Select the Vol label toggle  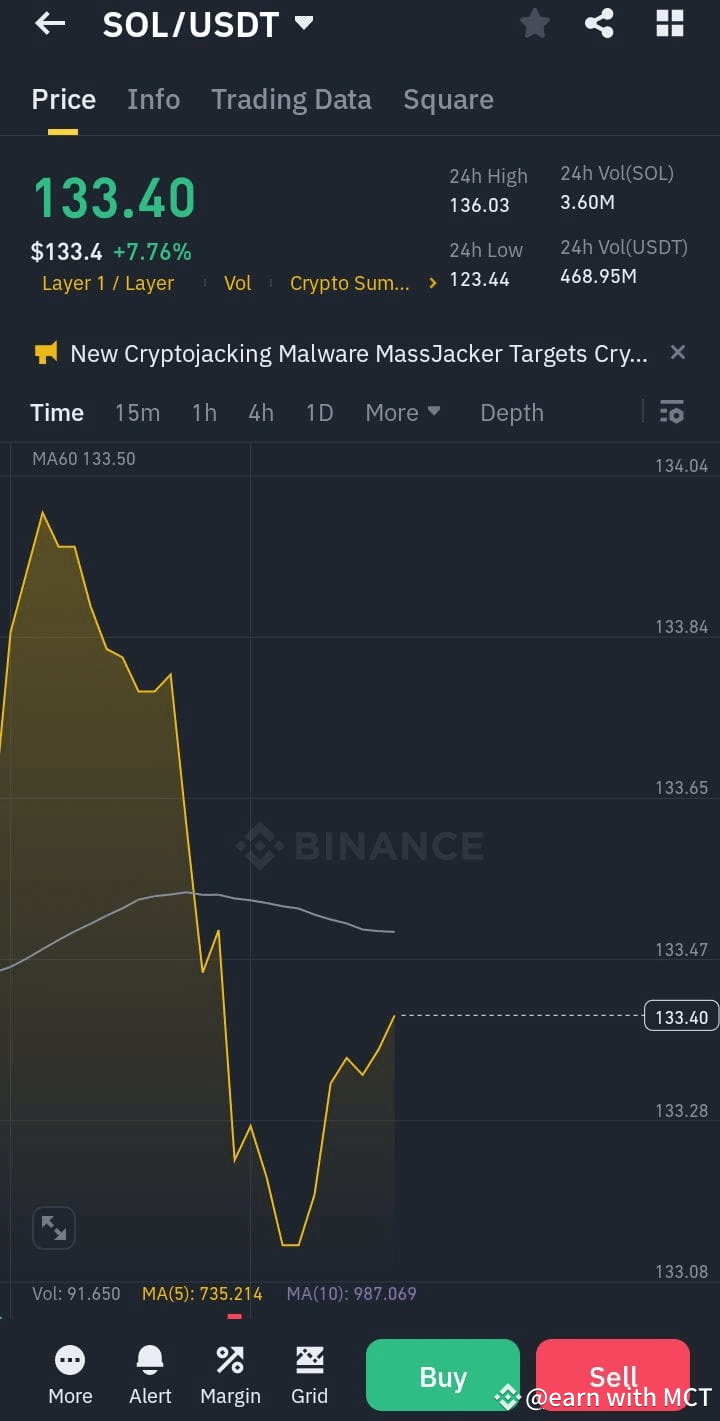point(237,283)
